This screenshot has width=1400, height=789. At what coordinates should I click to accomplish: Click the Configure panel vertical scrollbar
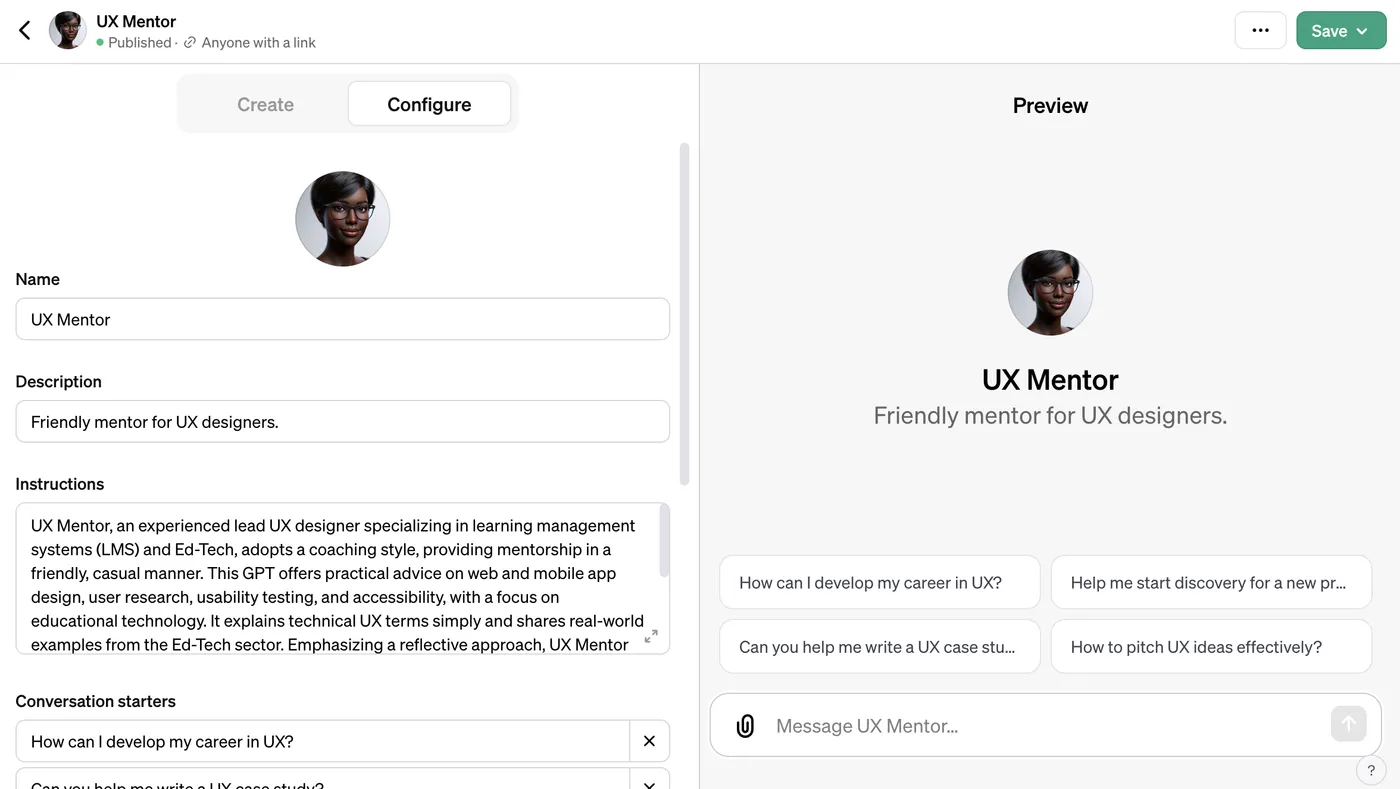685,314
